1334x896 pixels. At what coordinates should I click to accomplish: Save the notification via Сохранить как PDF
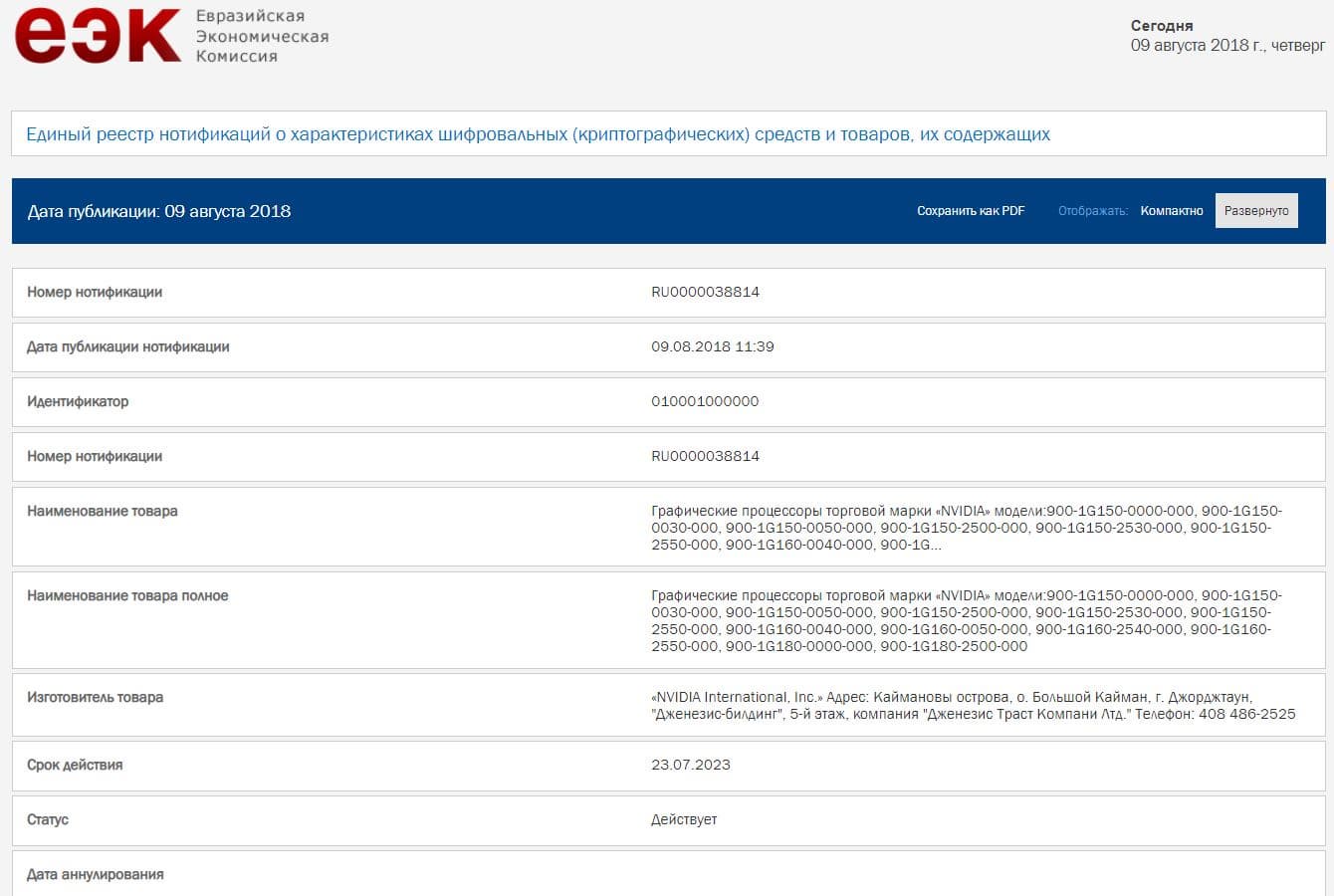coord(971,211)
